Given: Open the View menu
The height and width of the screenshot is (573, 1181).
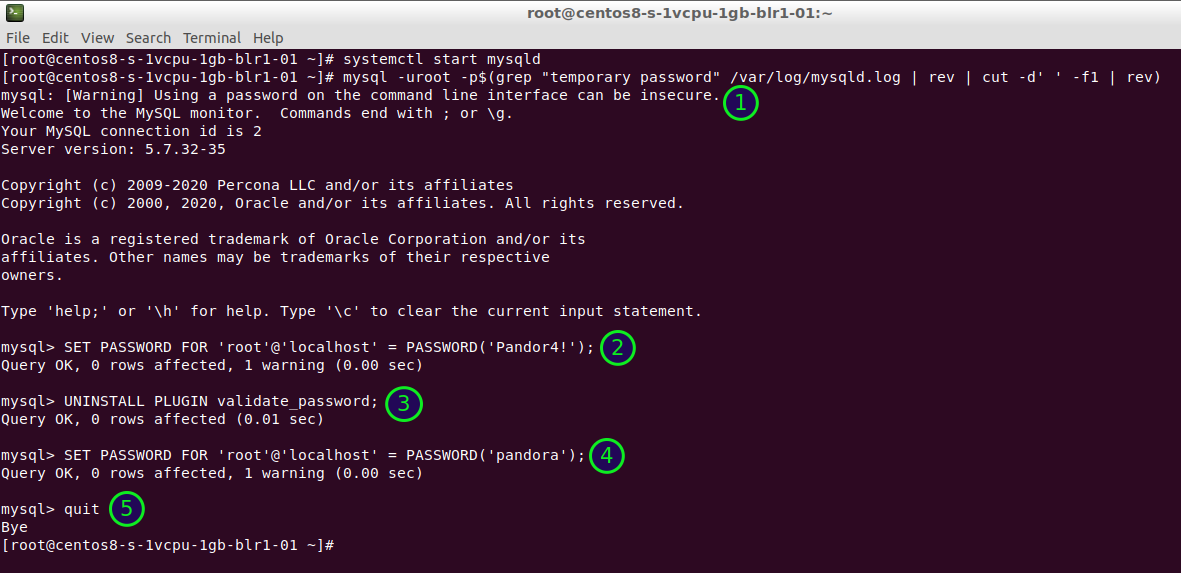Looking at the screenshot, I should coord(97,38).
